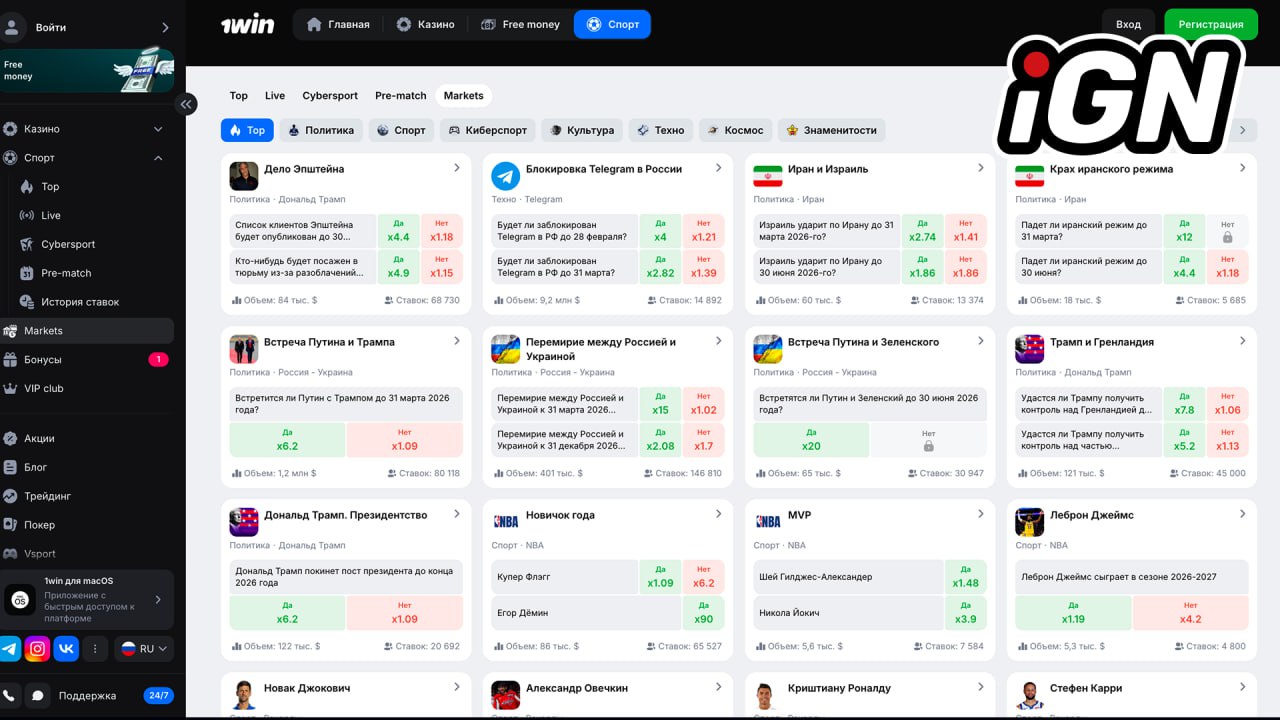Pick Yes x20 on Putin-Zelensky meeting
Screen dimensions: 1280x720
click(811, 440)
